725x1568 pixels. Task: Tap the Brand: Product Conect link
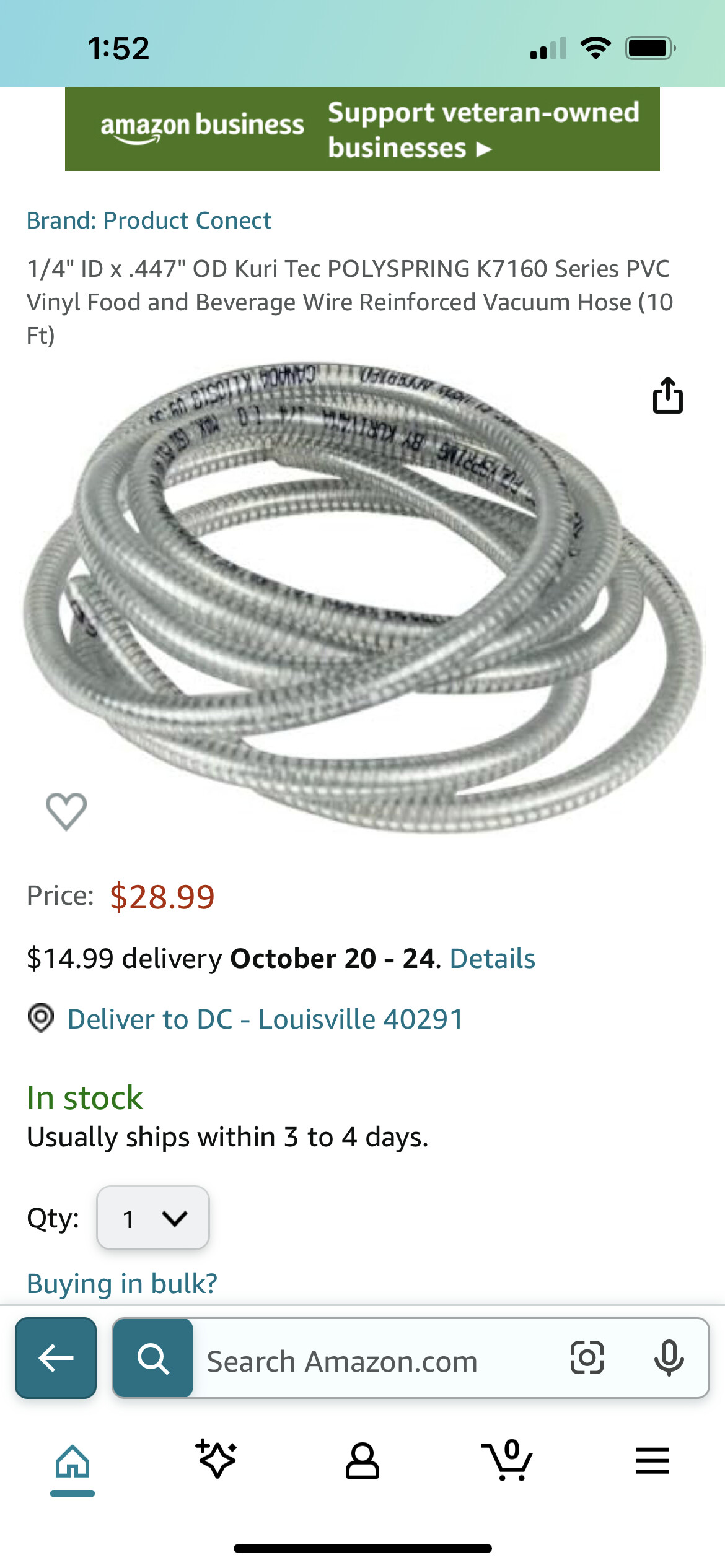tap(149, 220)
